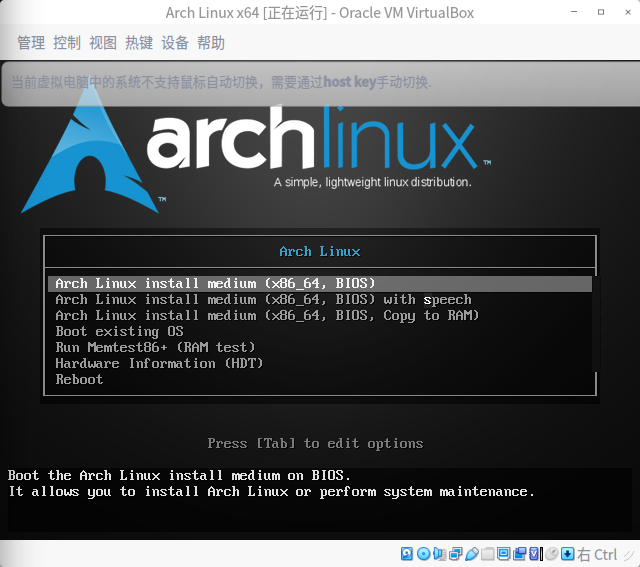Select the Copy to RAM boot entry
Screen dimensions: 640x567
(x=320, y=316)
